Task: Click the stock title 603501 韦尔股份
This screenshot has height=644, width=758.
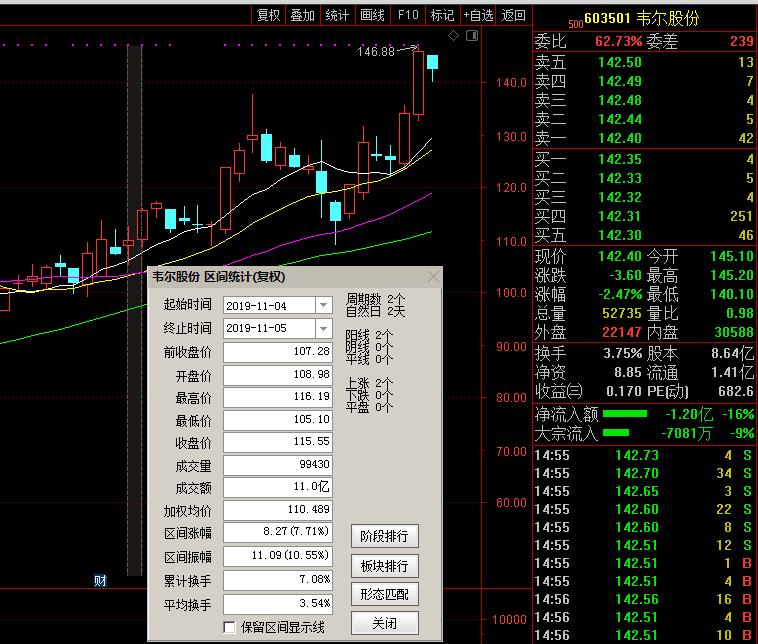Action: pos(641,18)
